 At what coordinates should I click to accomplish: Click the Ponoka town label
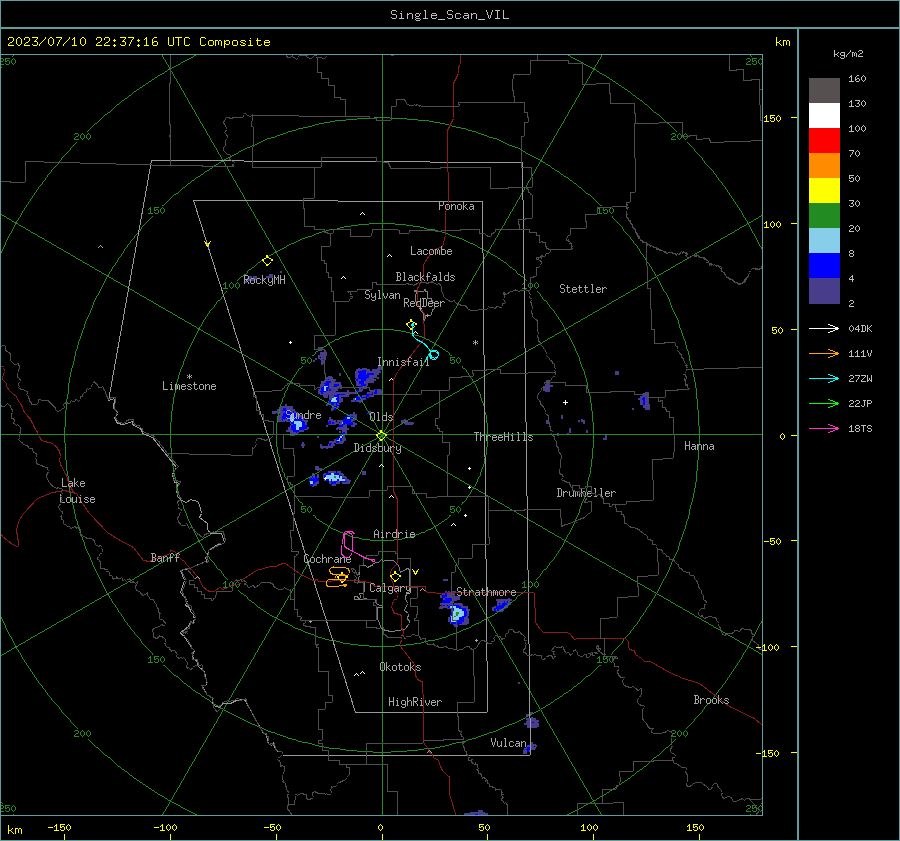456,206
